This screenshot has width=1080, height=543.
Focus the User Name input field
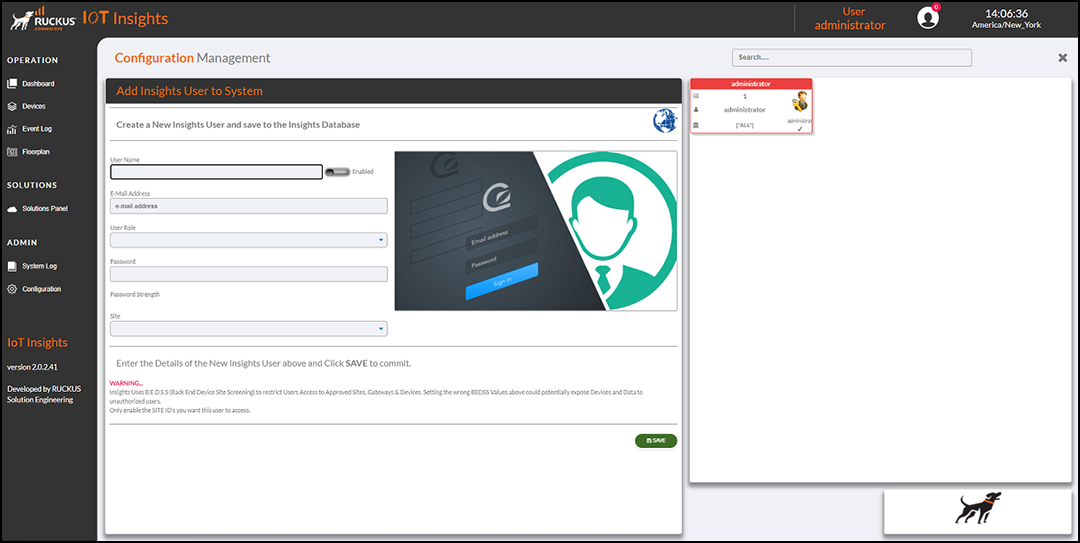[x=216, y=172]
